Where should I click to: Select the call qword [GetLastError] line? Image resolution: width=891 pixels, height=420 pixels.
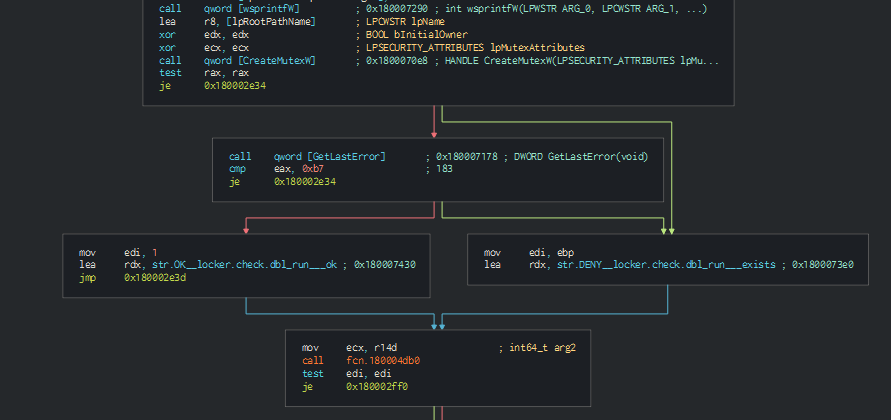click(x=307, y=156)
